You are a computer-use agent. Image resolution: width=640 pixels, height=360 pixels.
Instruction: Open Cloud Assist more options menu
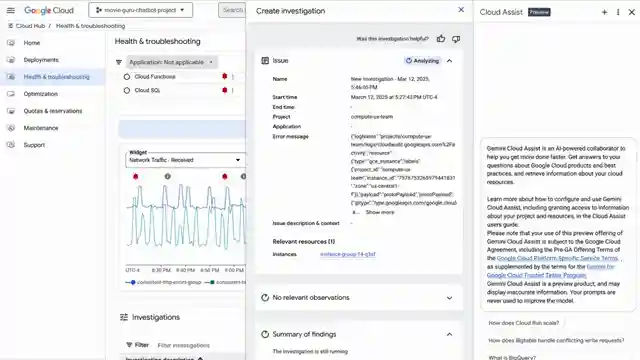[x=618, y=12]
